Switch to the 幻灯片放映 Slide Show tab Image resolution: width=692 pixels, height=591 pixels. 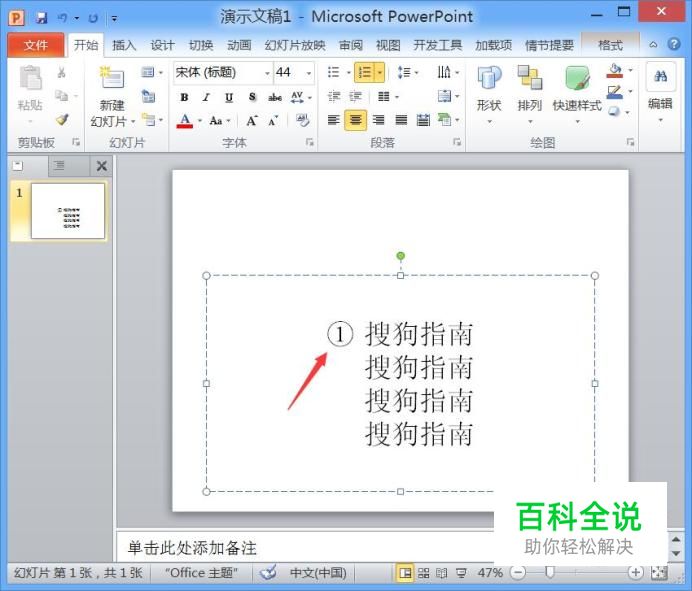coord(295,45)
